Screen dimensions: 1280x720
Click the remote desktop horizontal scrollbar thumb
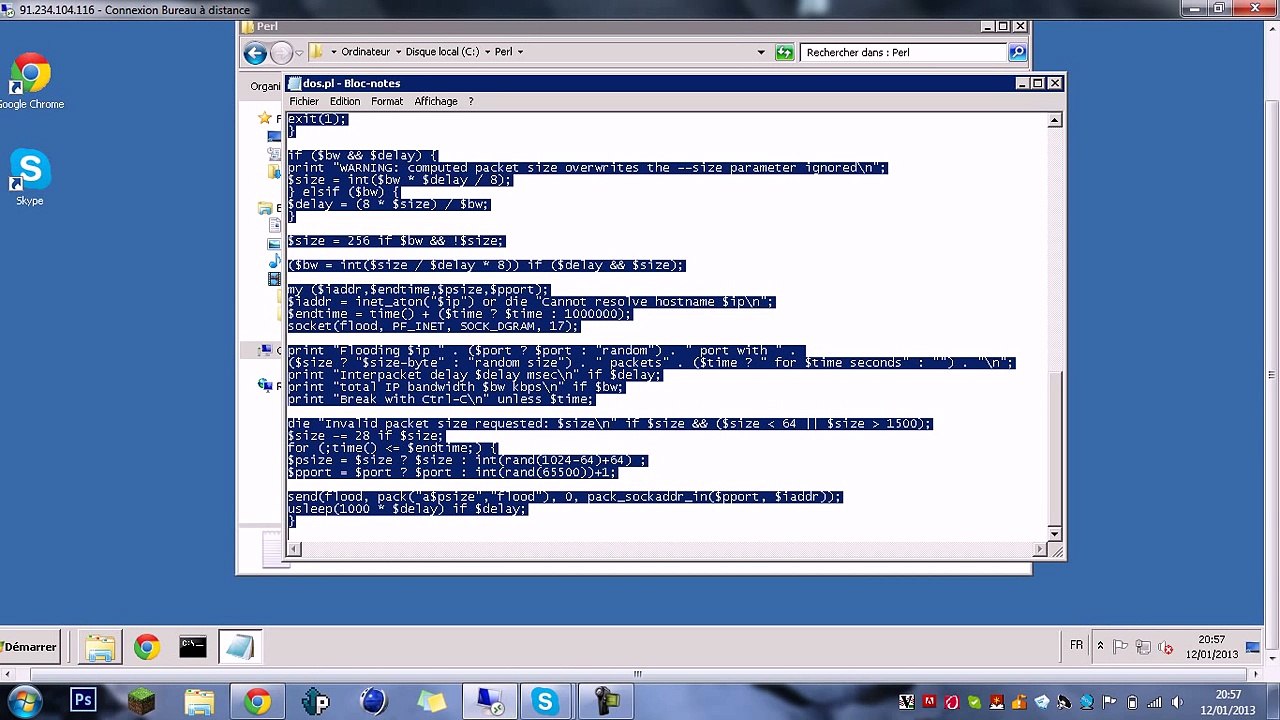pyautogui.click(x=637, y=673)
